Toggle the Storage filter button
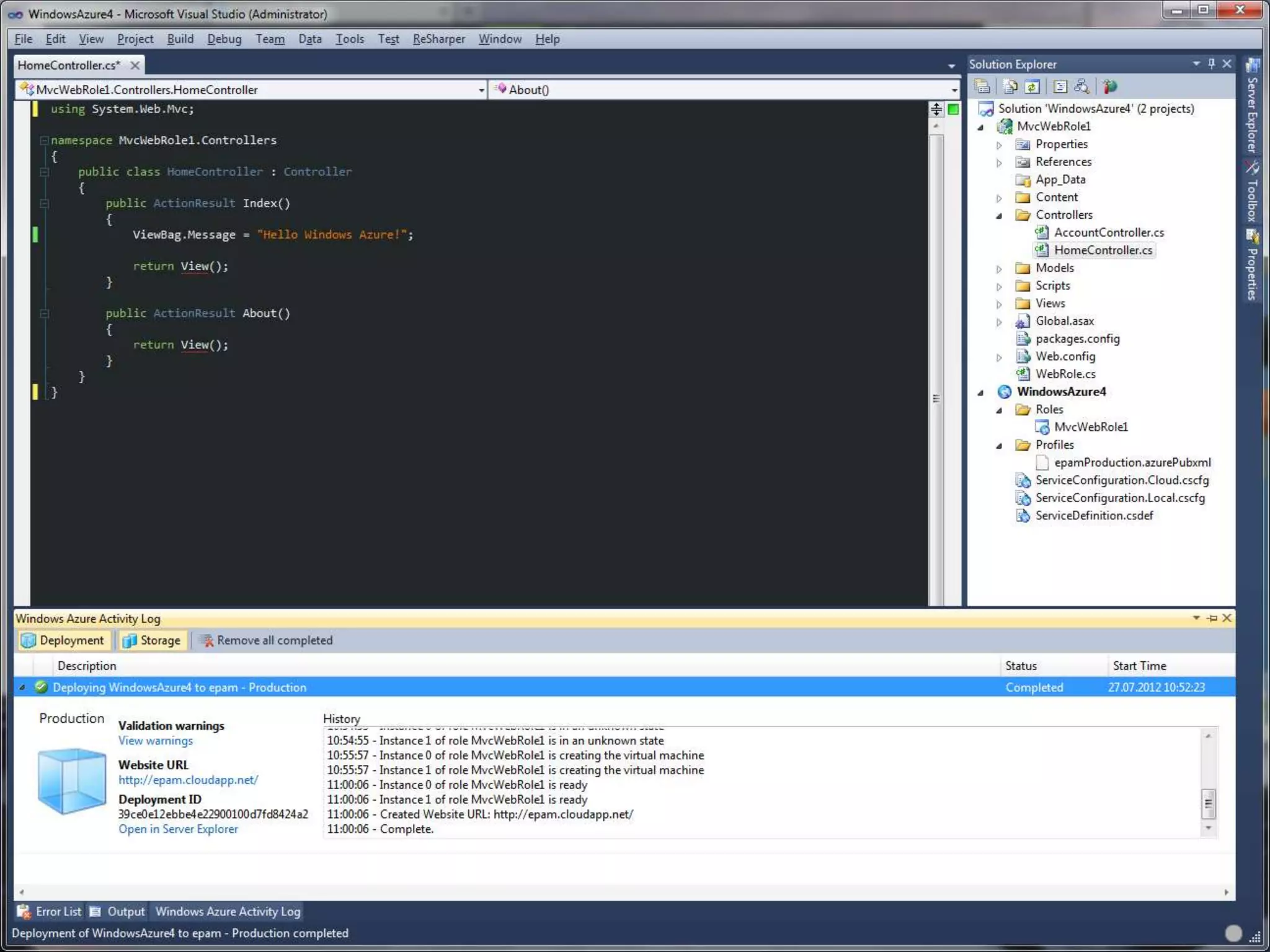This screenshot has height=952, width=1270. click(152, 640)
